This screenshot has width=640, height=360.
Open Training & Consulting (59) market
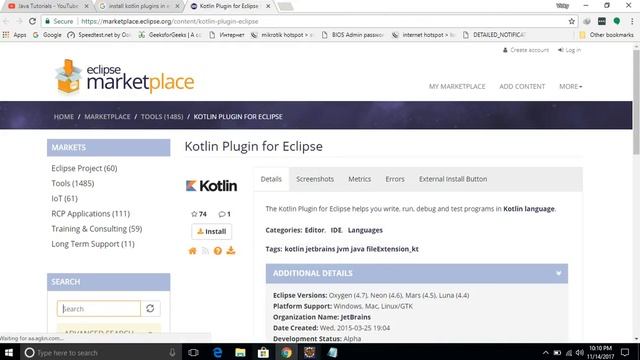pyautogui.click(x=97, y=229)
